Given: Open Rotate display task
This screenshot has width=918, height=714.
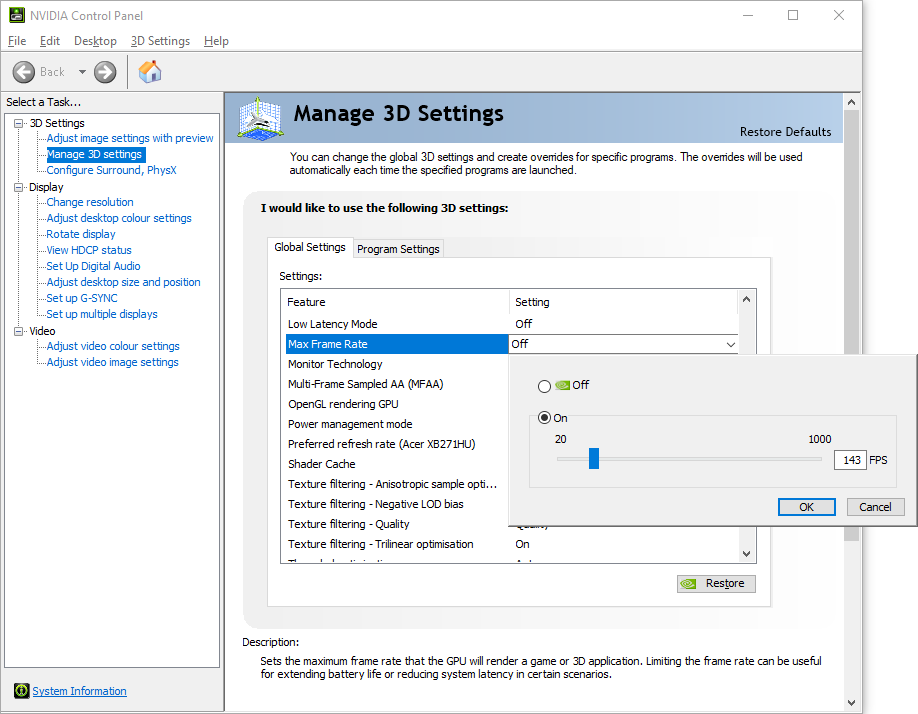Looking at the screenshot, I should [x=81, y=234].
